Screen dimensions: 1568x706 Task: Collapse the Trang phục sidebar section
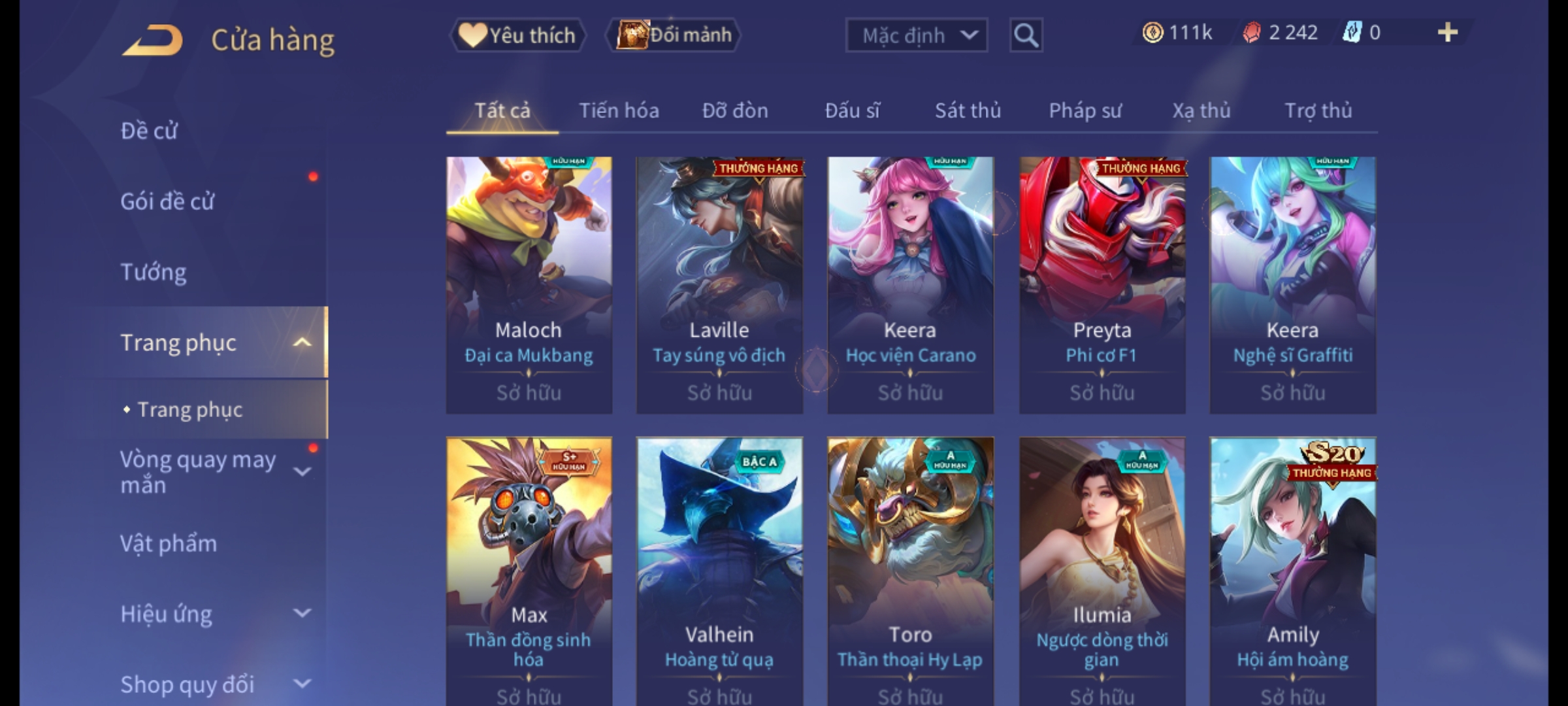[302, 343]
